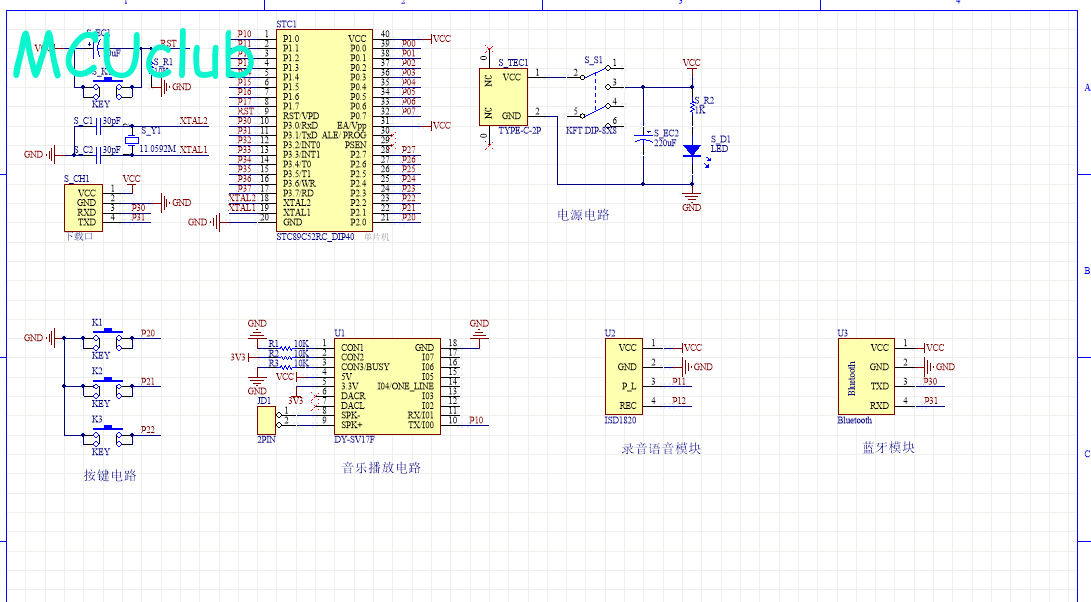Image resolution: width=1091 pixels, height=602 pixels.
Task: Click the K1 push button key
Action: pyautogui.click(x=110, y=340)
